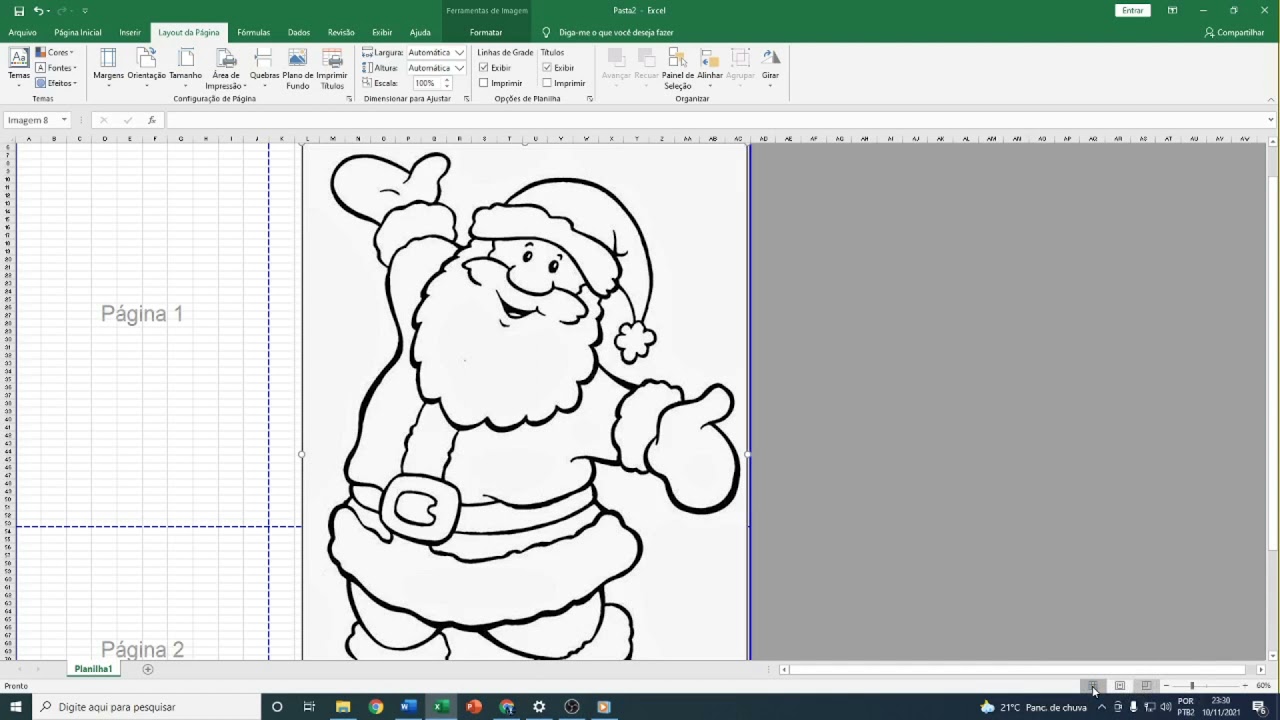
Task: Zoom in with the plus button
Action: coord(1244,686)
